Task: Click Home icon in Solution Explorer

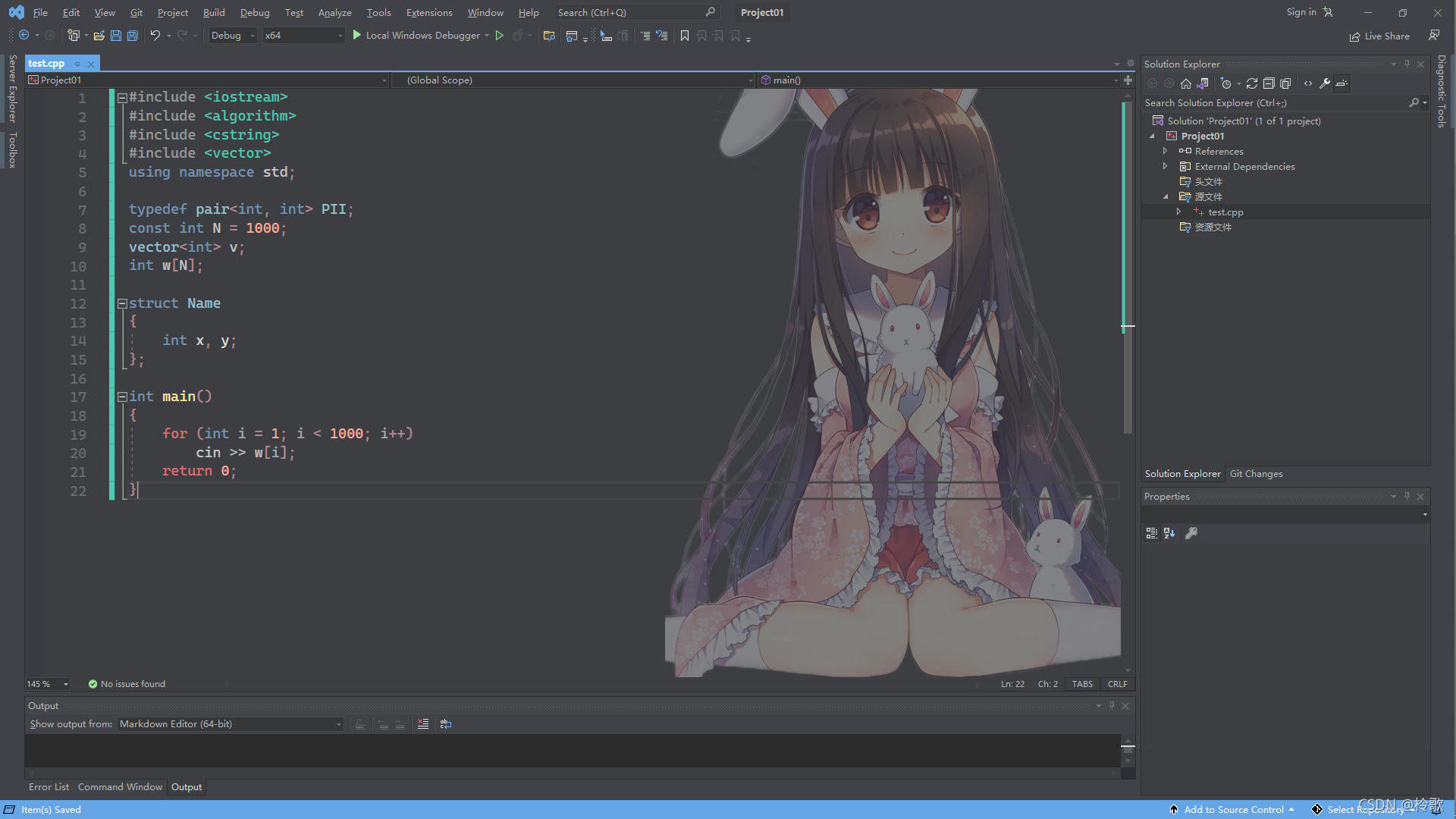Action: click(x=1186, y=83)
